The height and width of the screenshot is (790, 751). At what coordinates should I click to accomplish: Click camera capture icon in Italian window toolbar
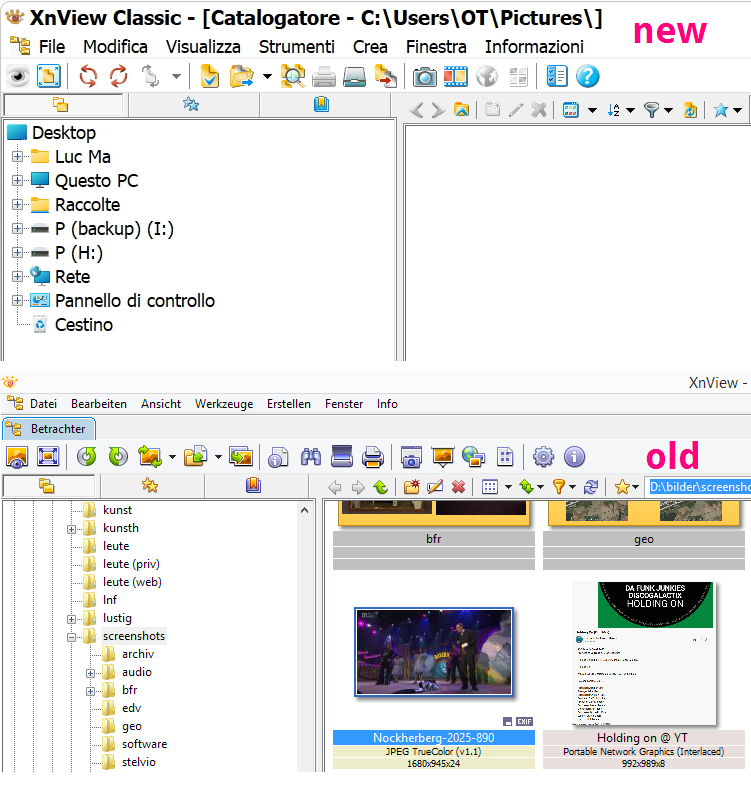click(x=424, y=77)
